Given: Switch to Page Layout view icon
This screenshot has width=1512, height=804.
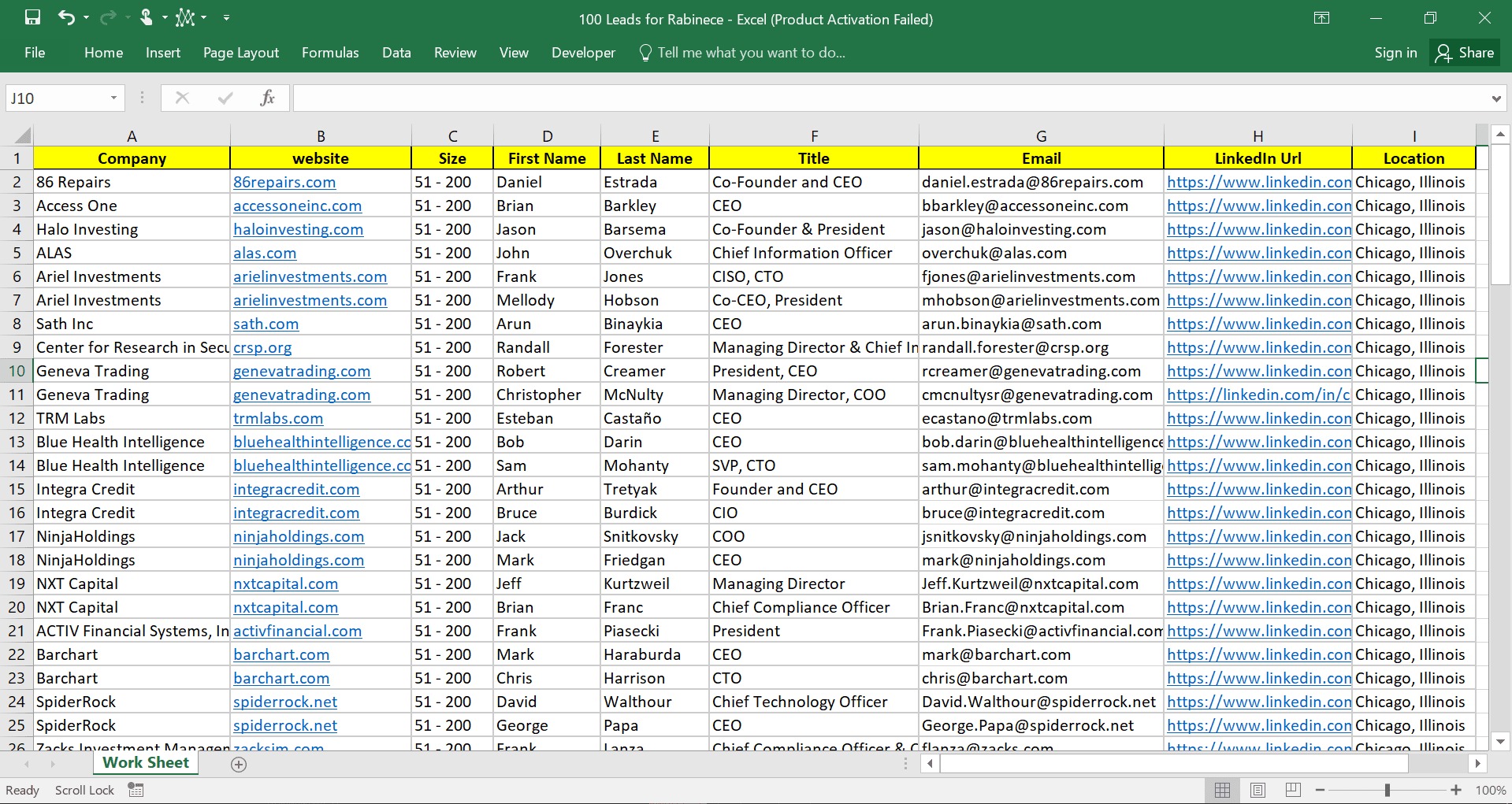Looking at the screenshot, I should (1258, 790).
